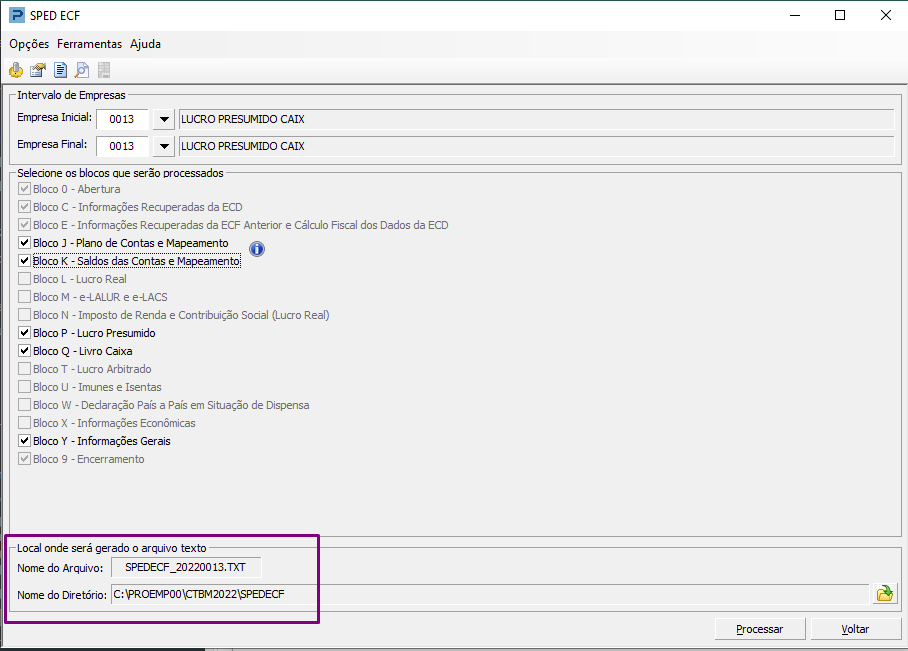Click the 'Empresa Final:' label
Image resolution: width=908 pixels, height=651 pixels.
52,144
